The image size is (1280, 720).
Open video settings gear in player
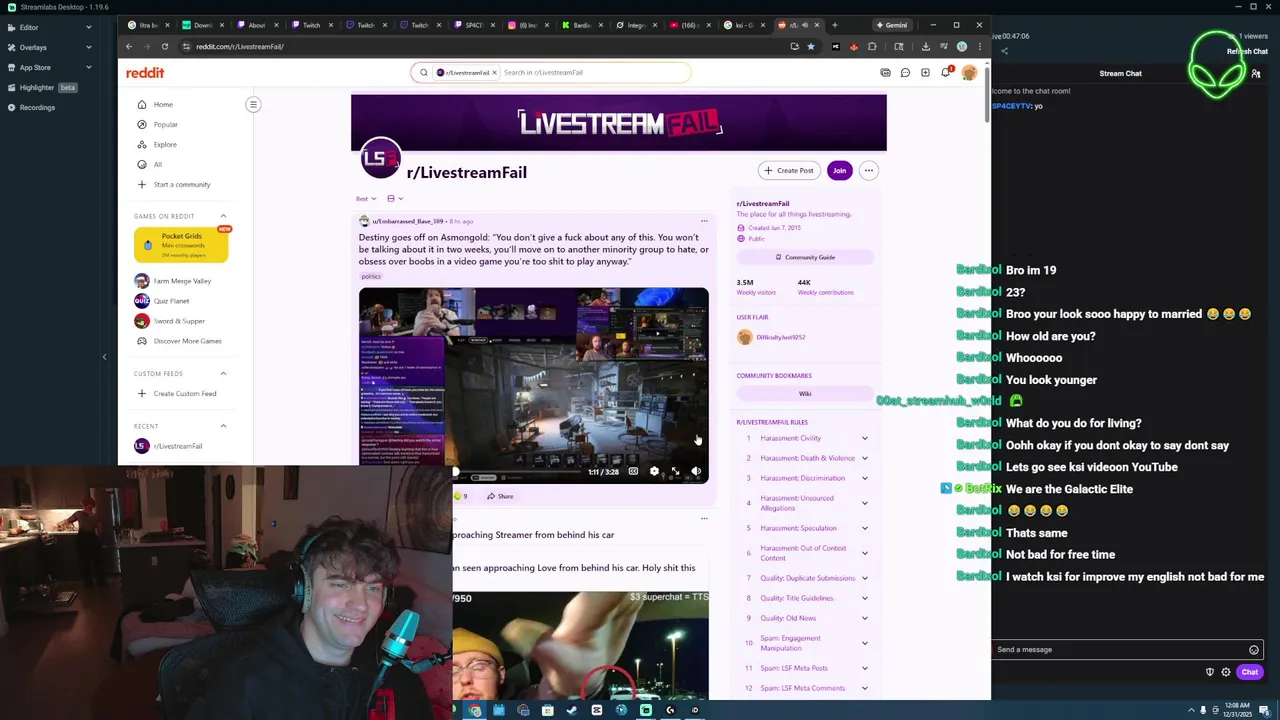654,471
